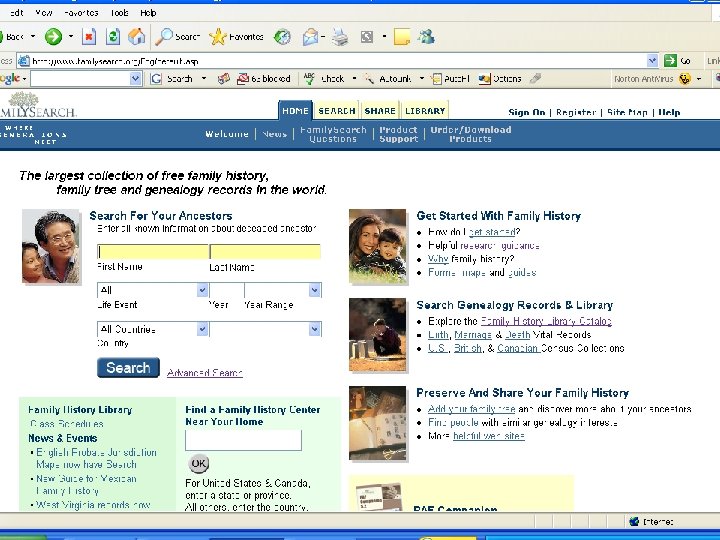Open the Year Range dropdown
Screen dimensions: 720x540
[x=315, y=290]
